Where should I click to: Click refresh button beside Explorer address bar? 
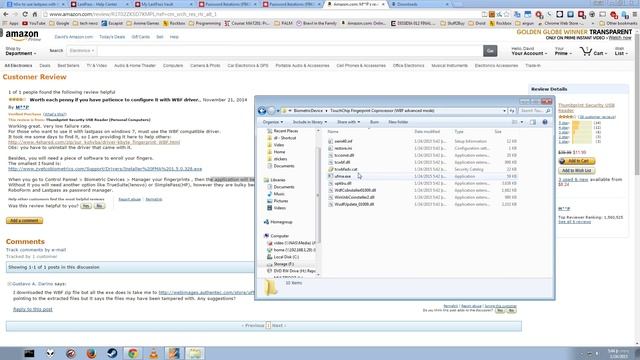coord(511,111)
